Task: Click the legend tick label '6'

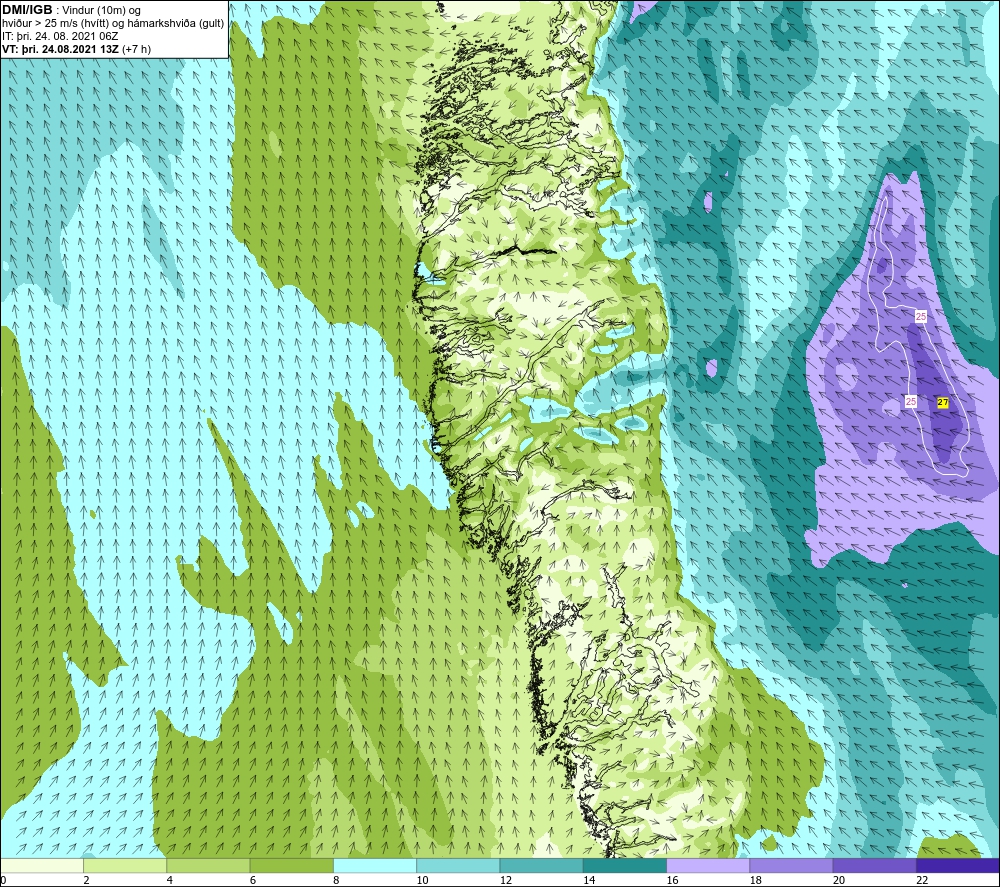Action: (253, 881)
